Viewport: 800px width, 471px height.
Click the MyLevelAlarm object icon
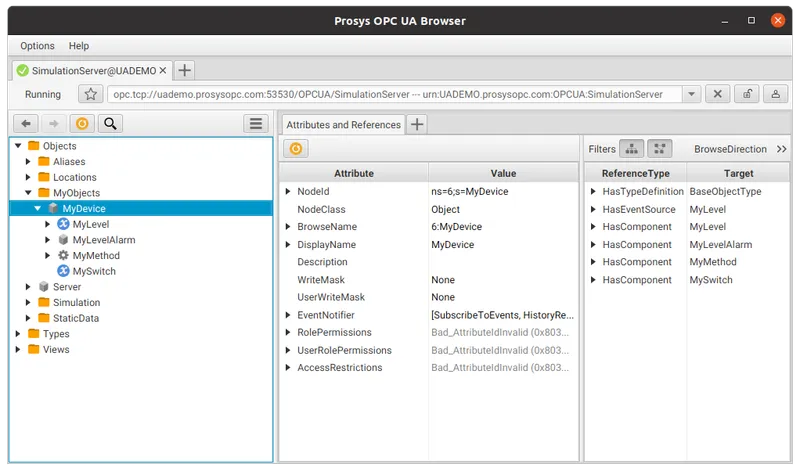click(x=63, y=239)
